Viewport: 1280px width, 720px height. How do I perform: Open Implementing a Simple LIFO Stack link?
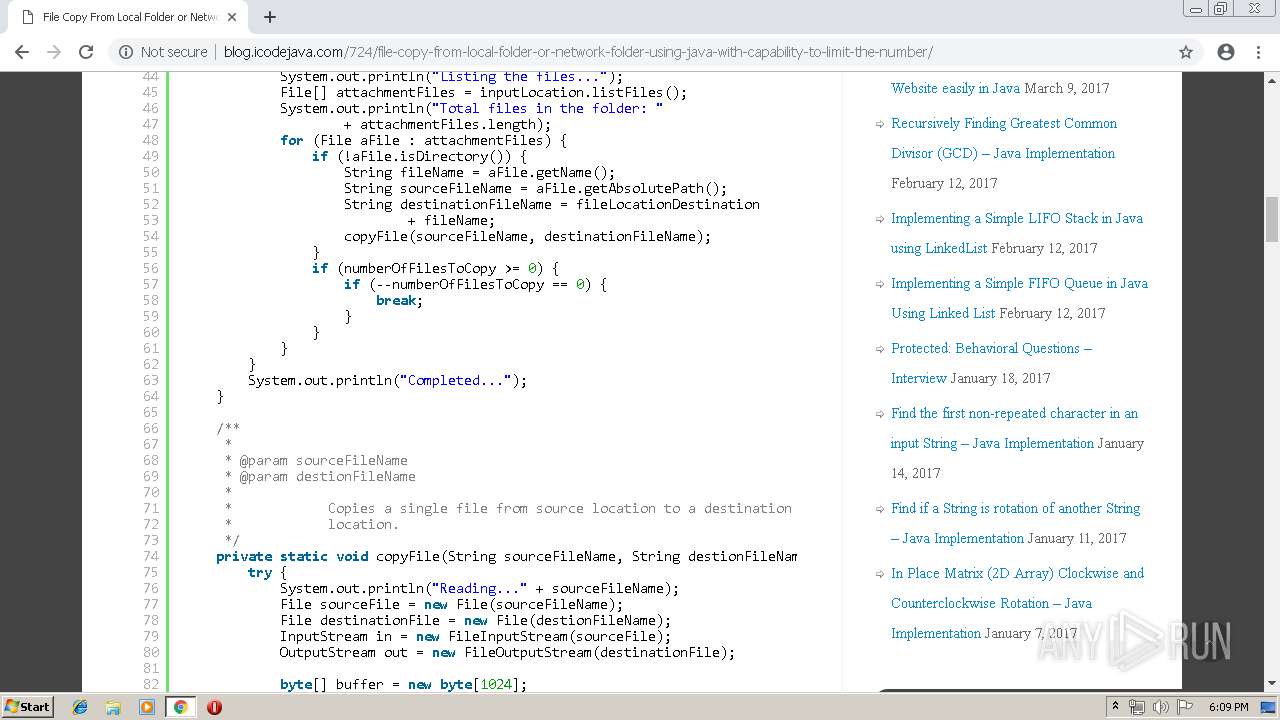1016,233
